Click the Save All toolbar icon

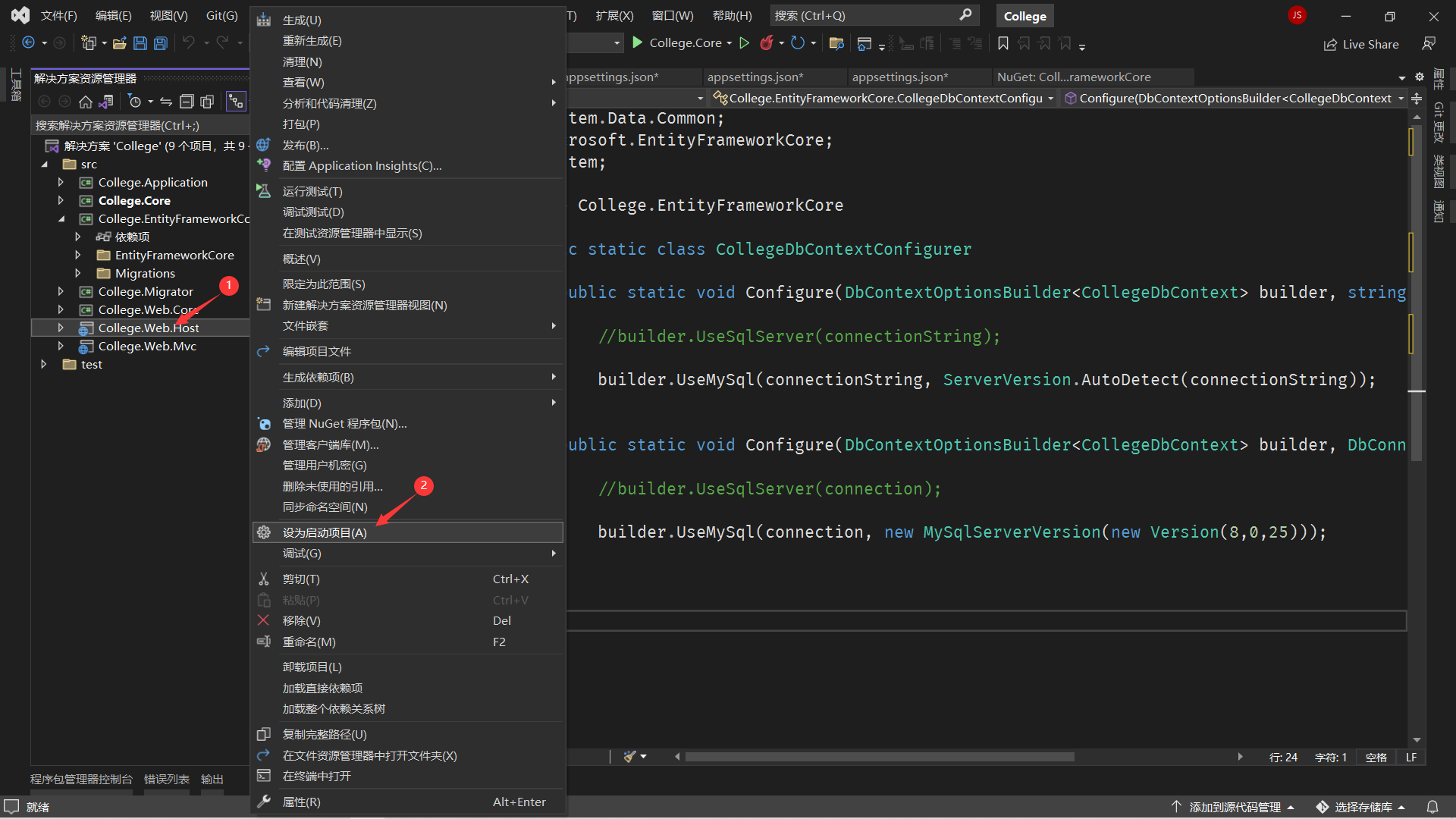click(160, 43)
